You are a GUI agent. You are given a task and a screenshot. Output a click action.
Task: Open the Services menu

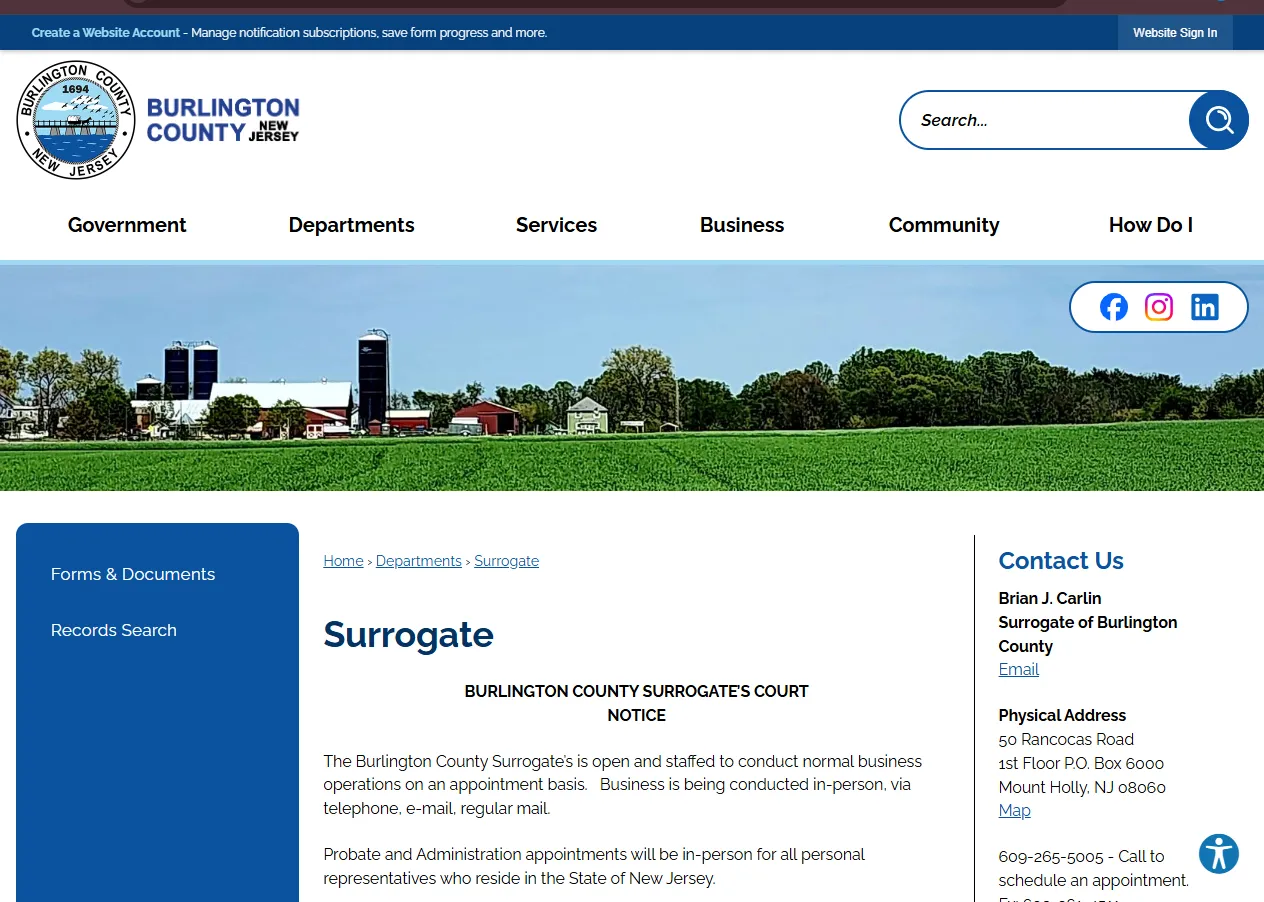(556, 225)
